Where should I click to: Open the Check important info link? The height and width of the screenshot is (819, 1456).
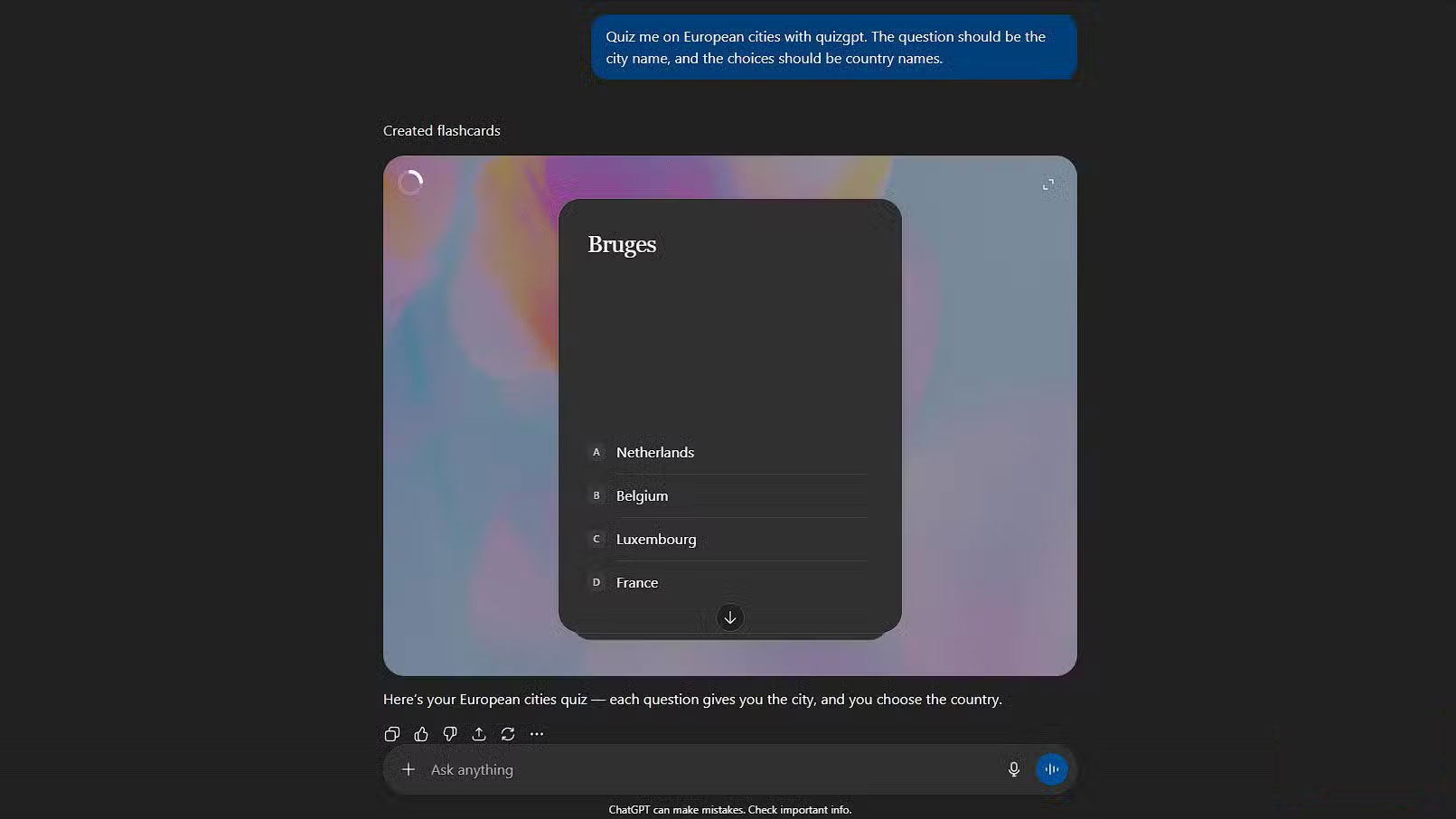coord(799,809)
